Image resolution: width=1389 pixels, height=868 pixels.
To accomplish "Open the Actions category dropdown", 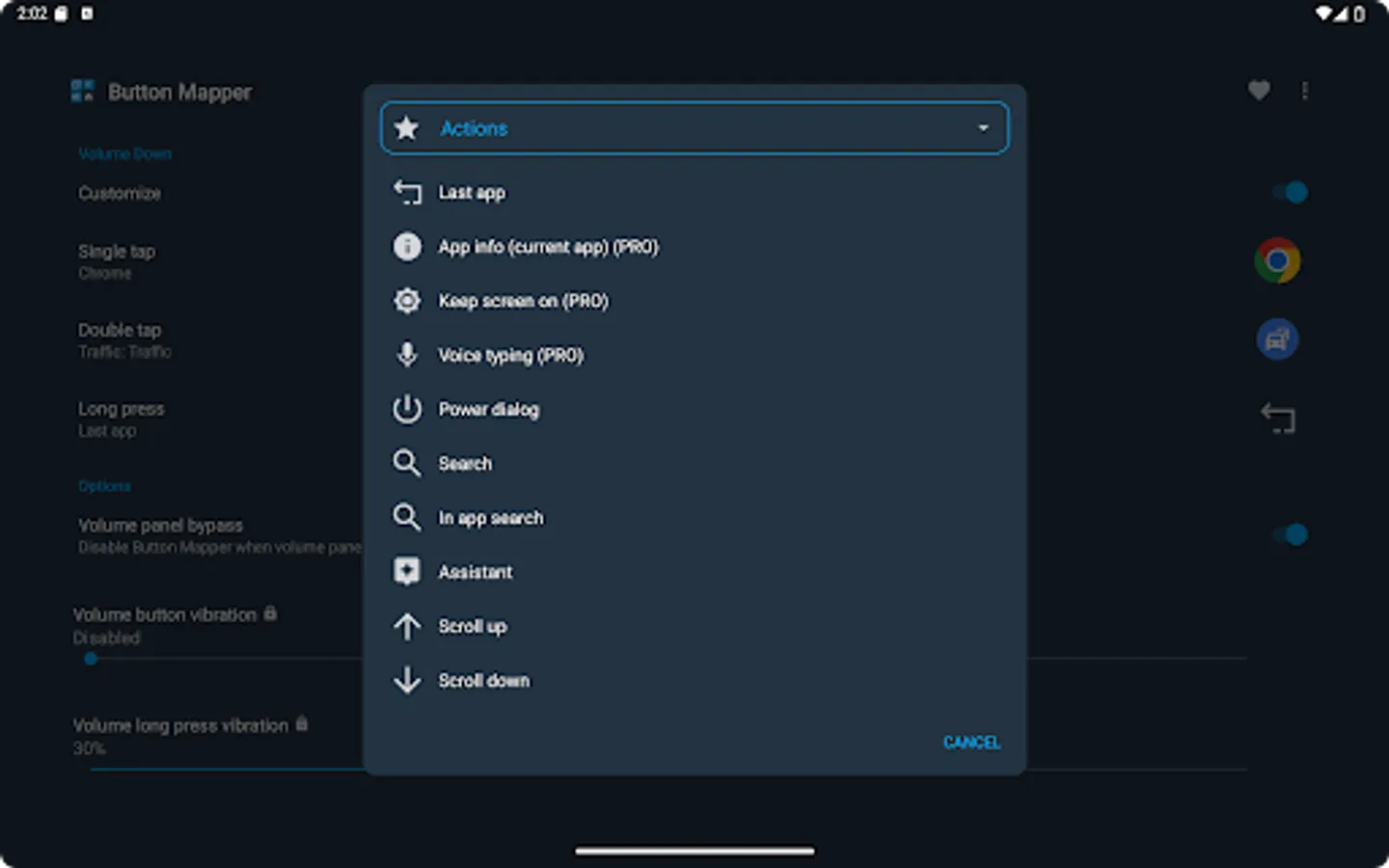I will coord(694,127).
